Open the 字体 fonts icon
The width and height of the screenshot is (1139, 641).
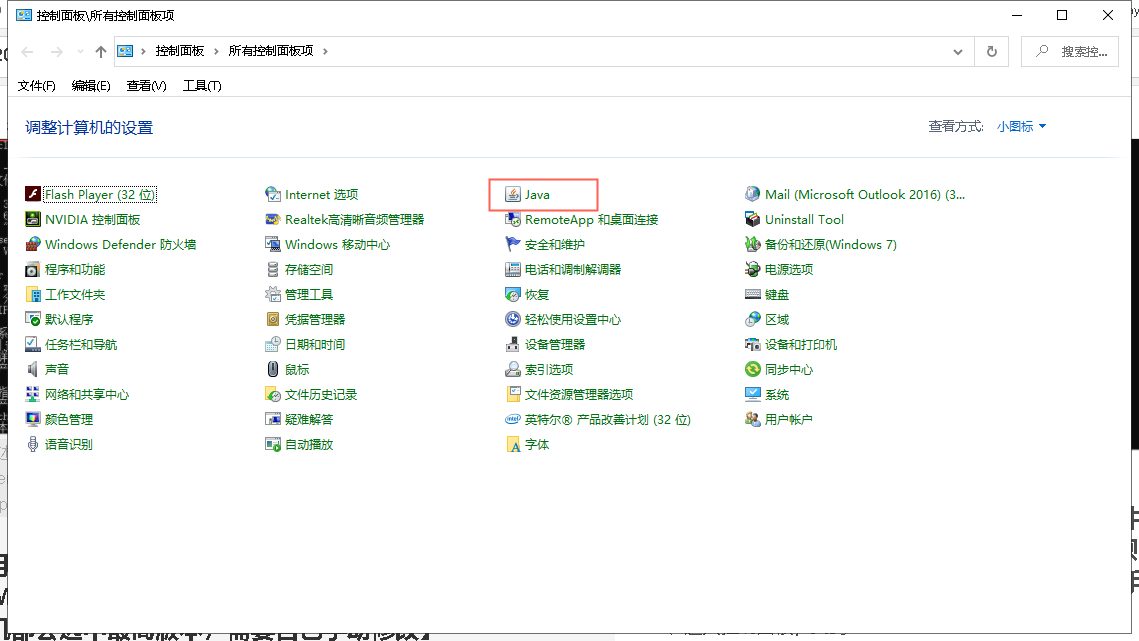513,444
